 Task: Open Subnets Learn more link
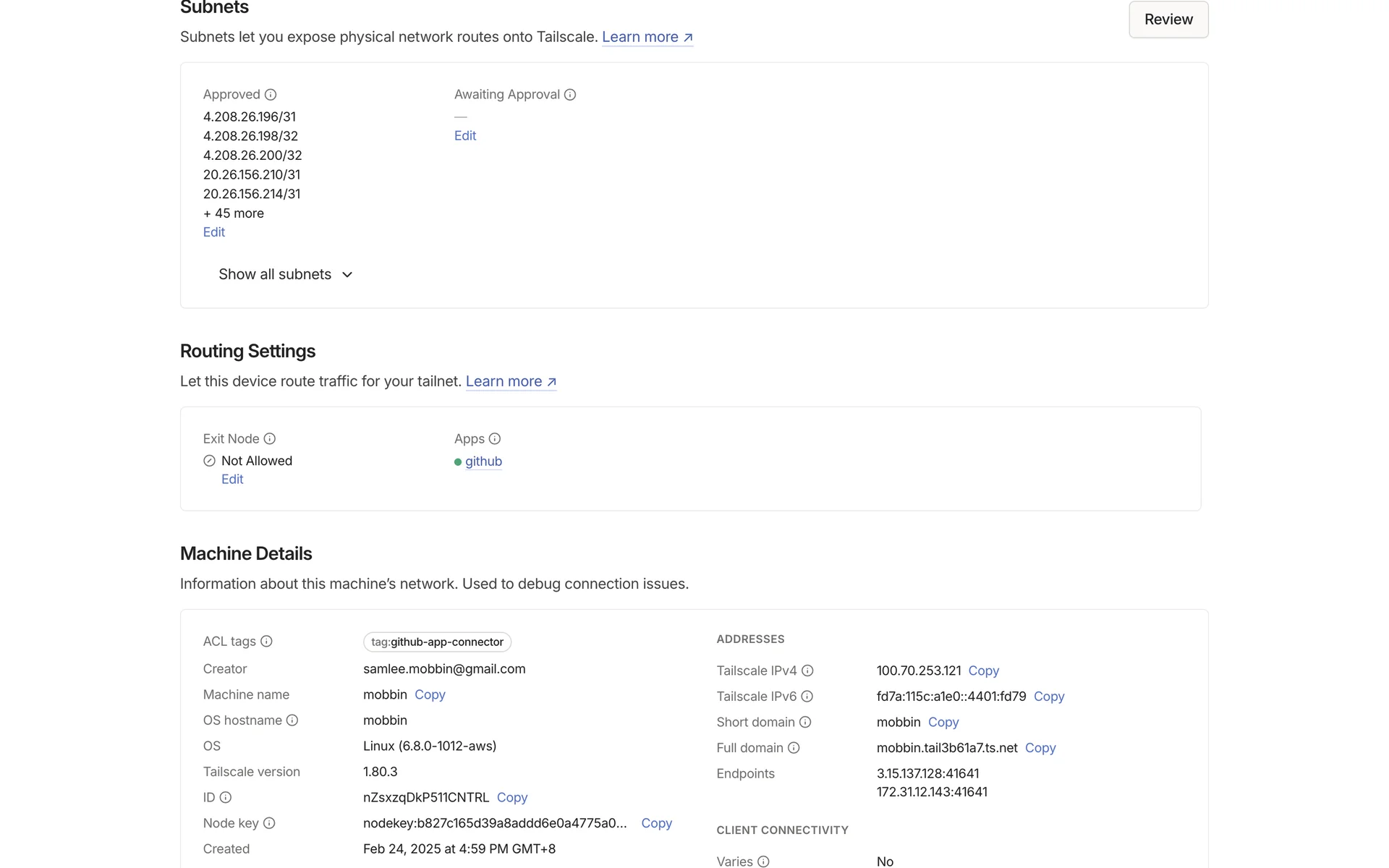click(647, 37)
